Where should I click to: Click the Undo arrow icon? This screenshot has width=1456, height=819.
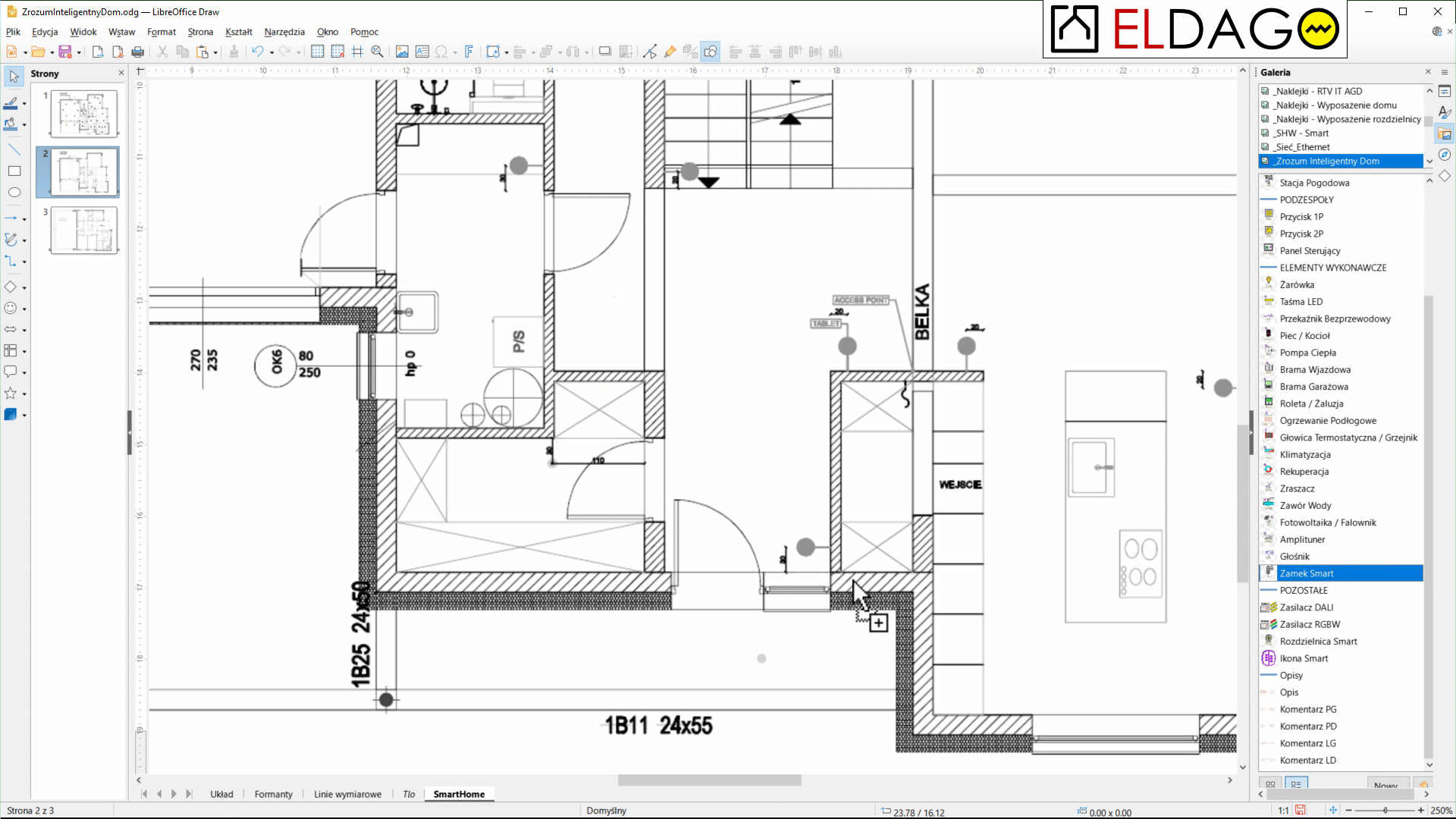(x=258, y=52)
